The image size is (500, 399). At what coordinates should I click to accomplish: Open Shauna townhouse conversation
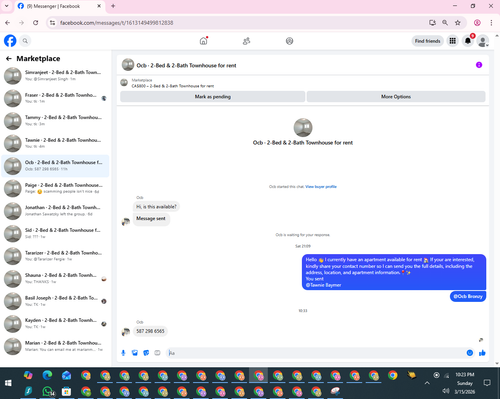pos(55,278)
